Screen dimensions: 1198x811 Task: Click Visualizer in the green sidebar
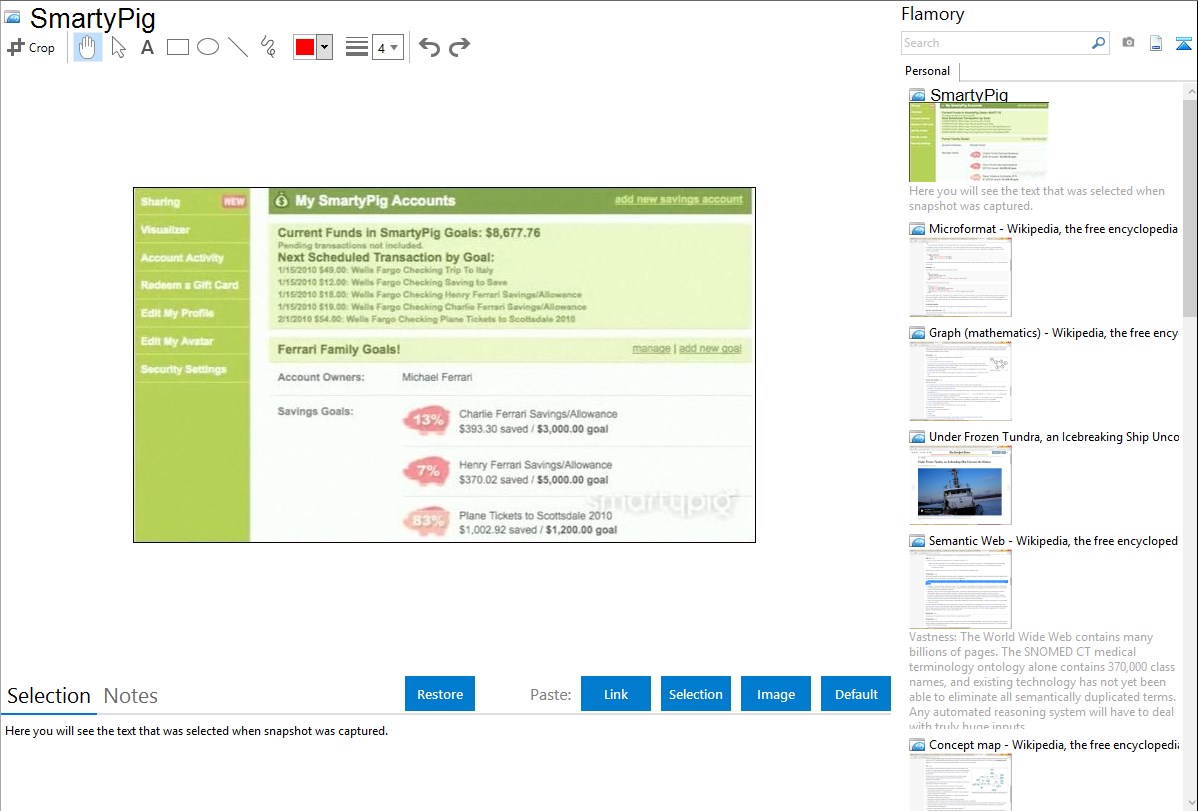[165, 230]
